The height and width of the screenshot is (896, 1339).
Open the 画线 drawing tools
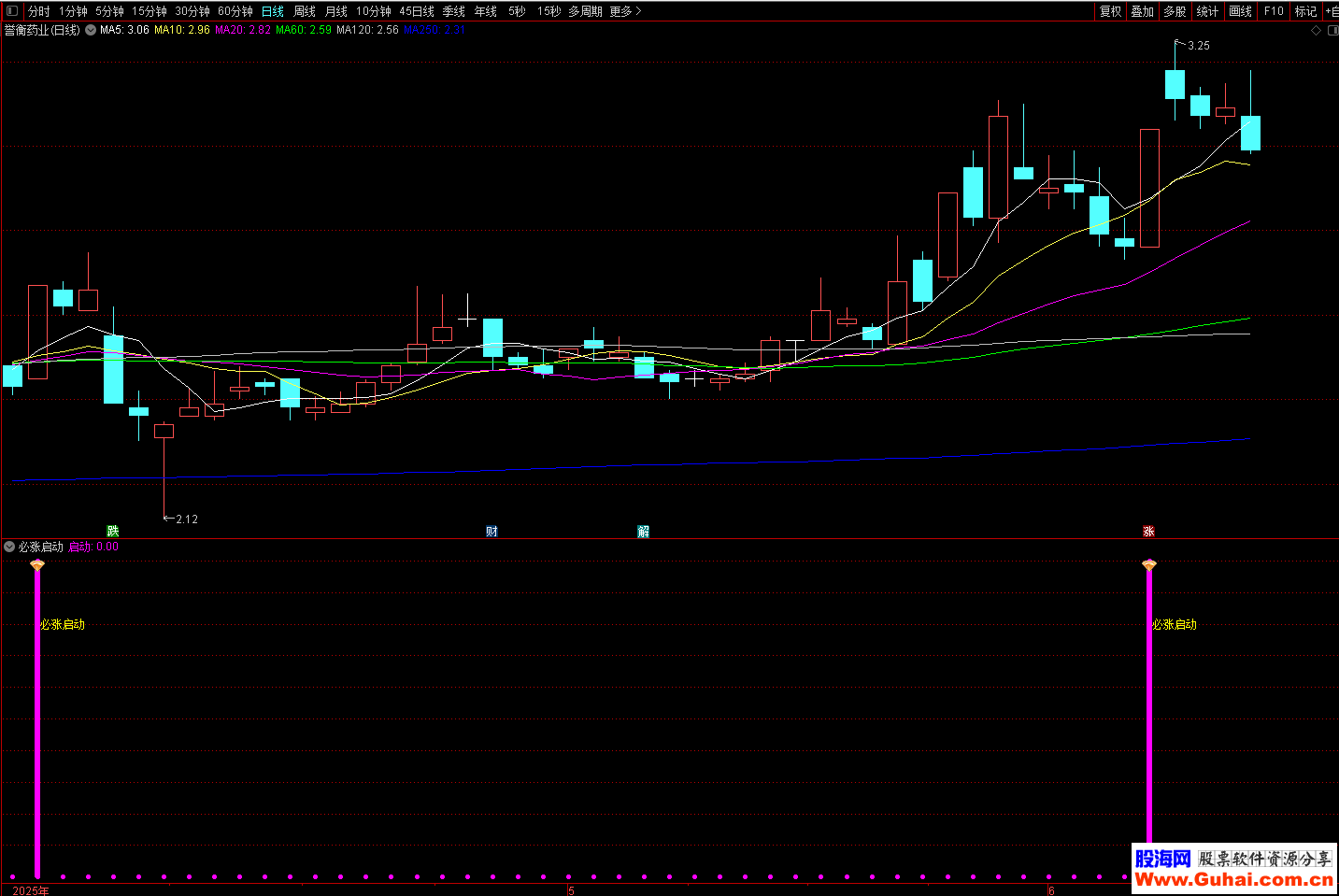[1241, 11]
